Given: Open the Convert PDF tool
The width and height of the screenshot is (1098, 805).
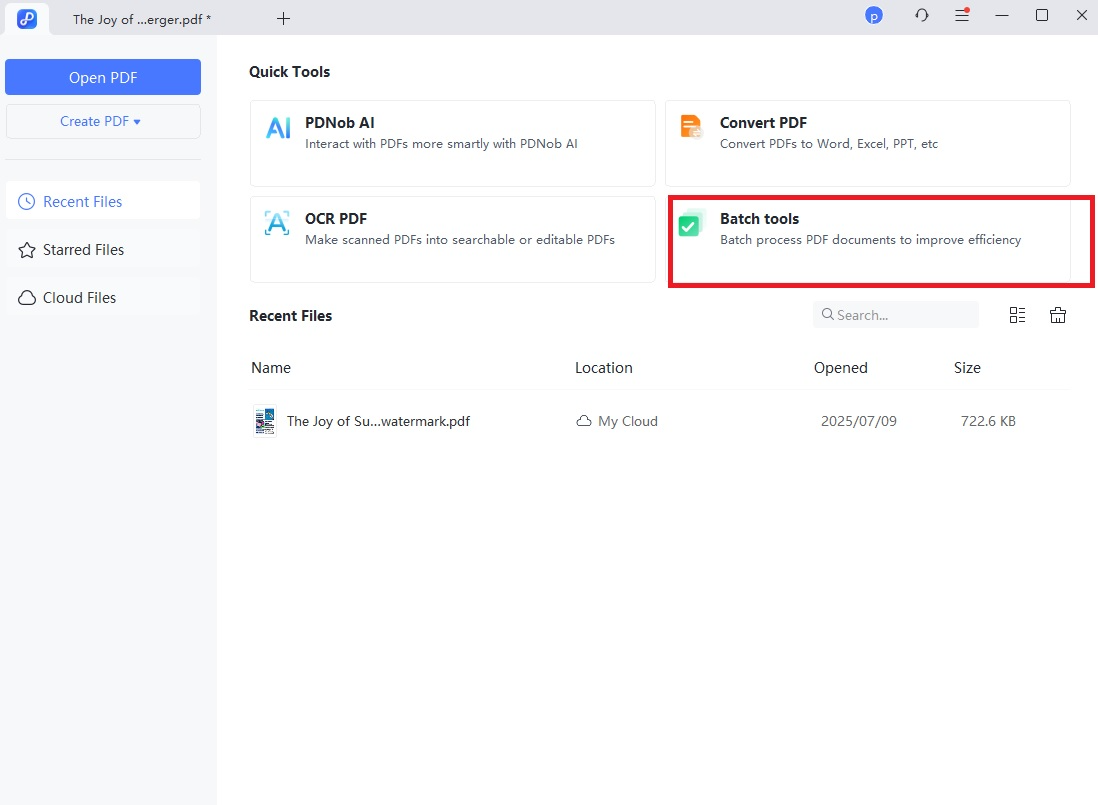Looking at the screenshot, I should (x=867, y=142).
